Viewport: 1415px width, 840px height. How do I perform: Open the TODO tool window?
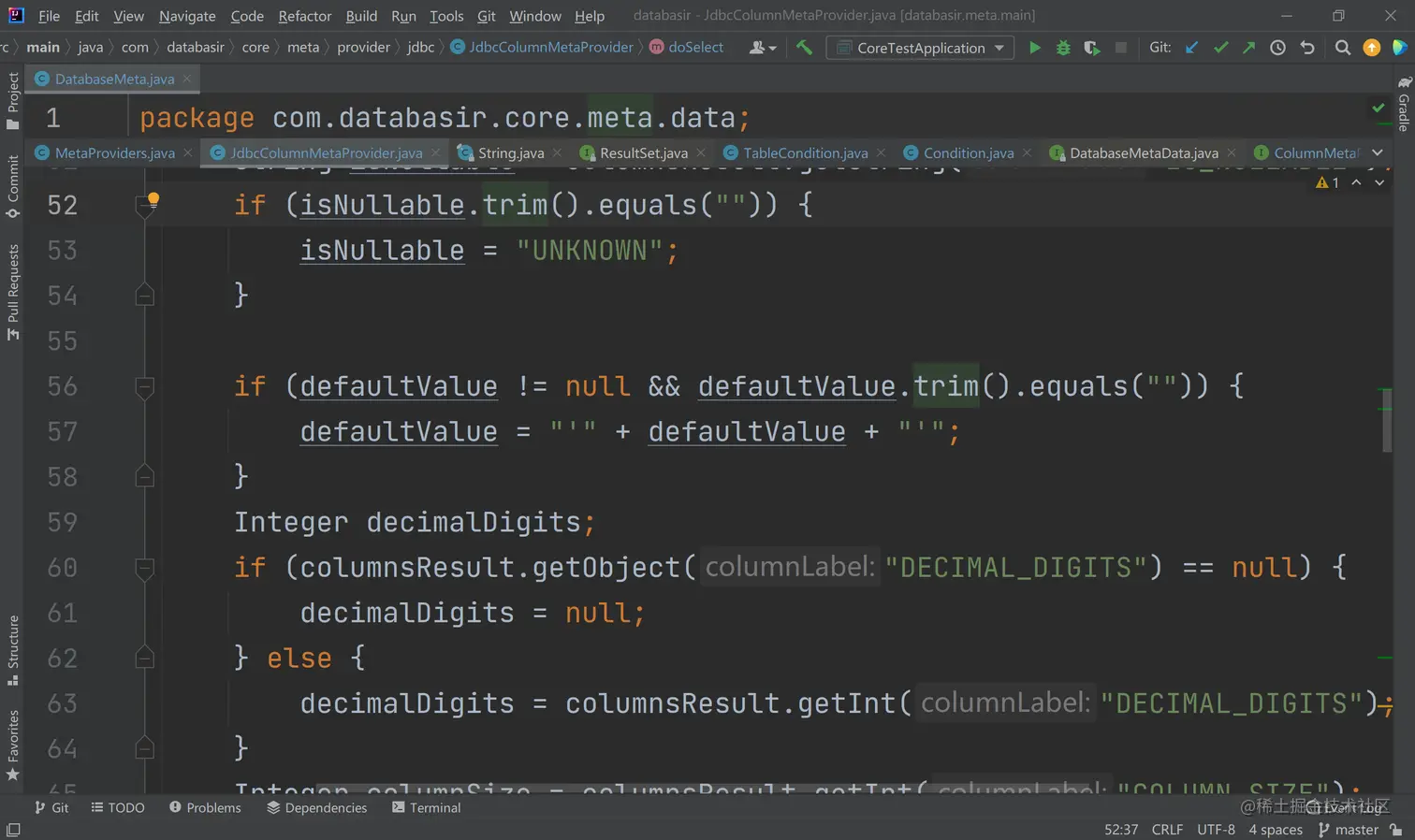point(118,807)
